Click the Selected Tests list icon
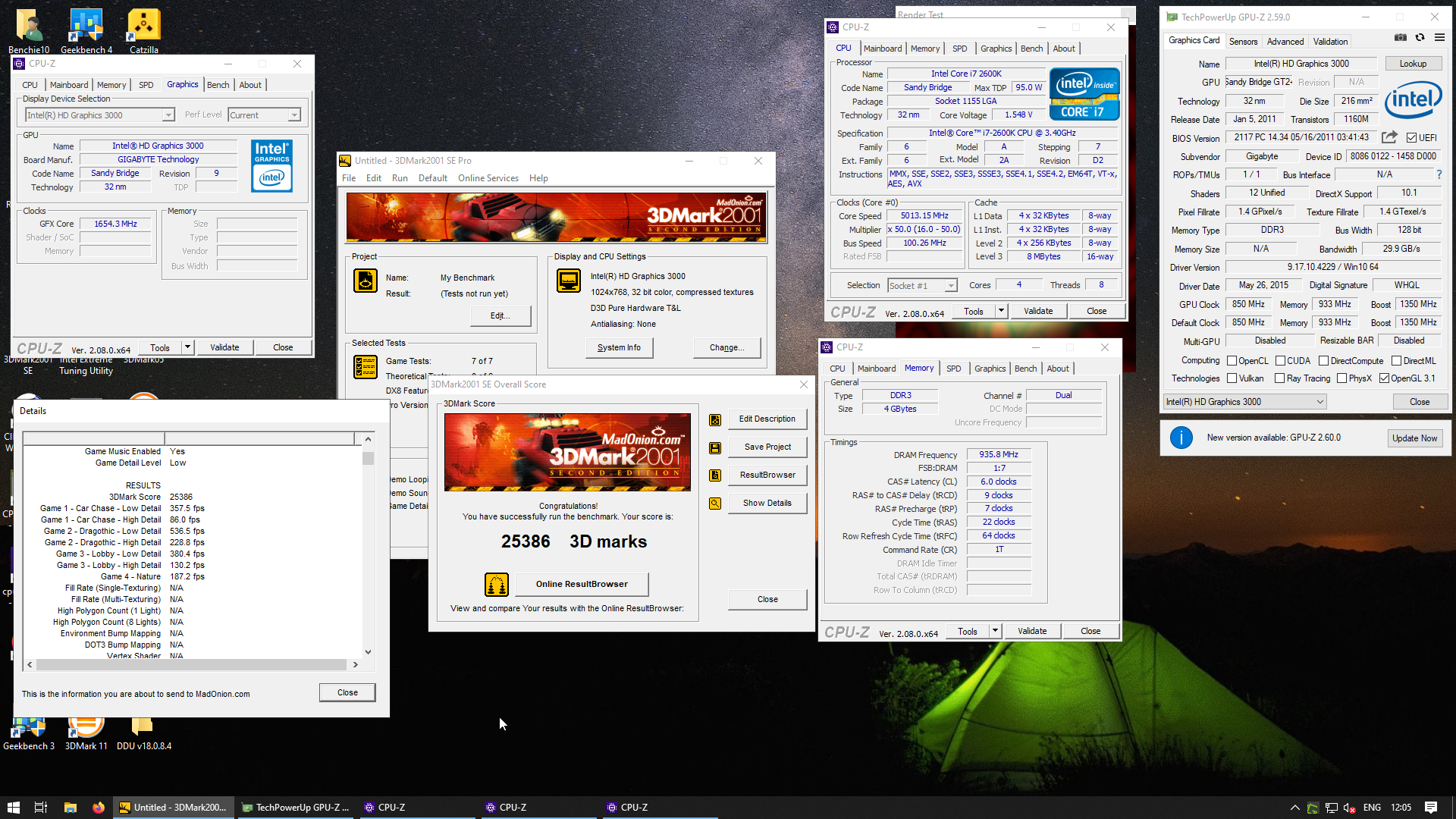Viewport: 1456px width, 819px height. click(x=366, y=367)
